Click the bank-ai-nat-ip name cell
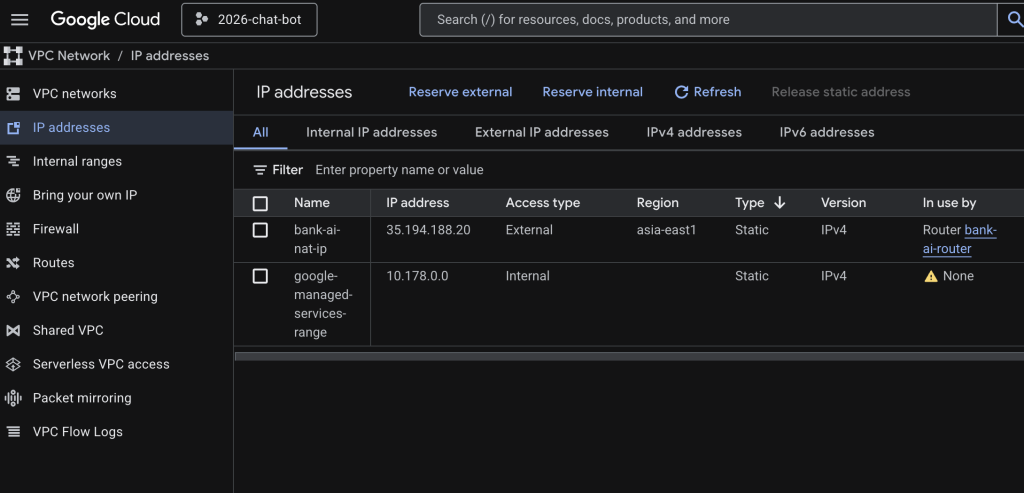The height and width of the screenshot is (493, 1024). 317,240
